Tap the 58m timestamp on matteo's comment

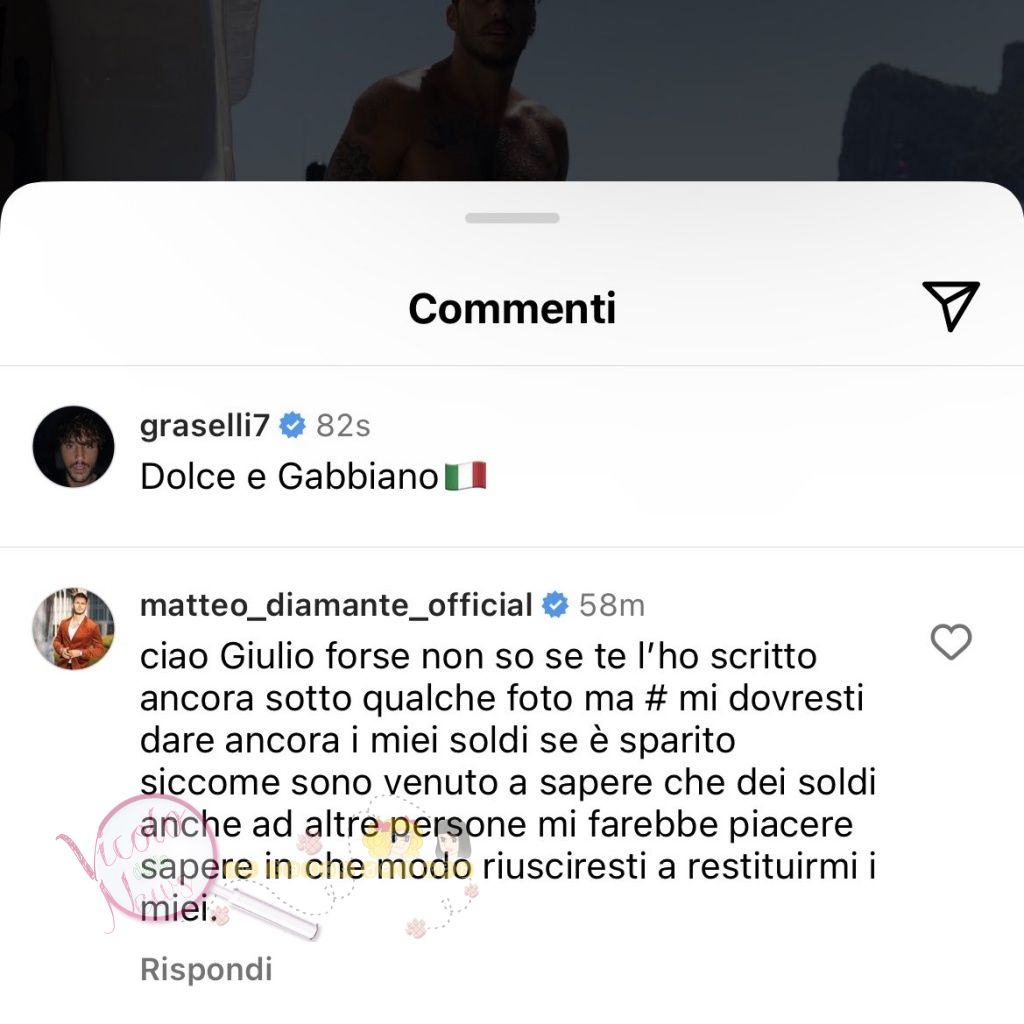pos(612,605)
